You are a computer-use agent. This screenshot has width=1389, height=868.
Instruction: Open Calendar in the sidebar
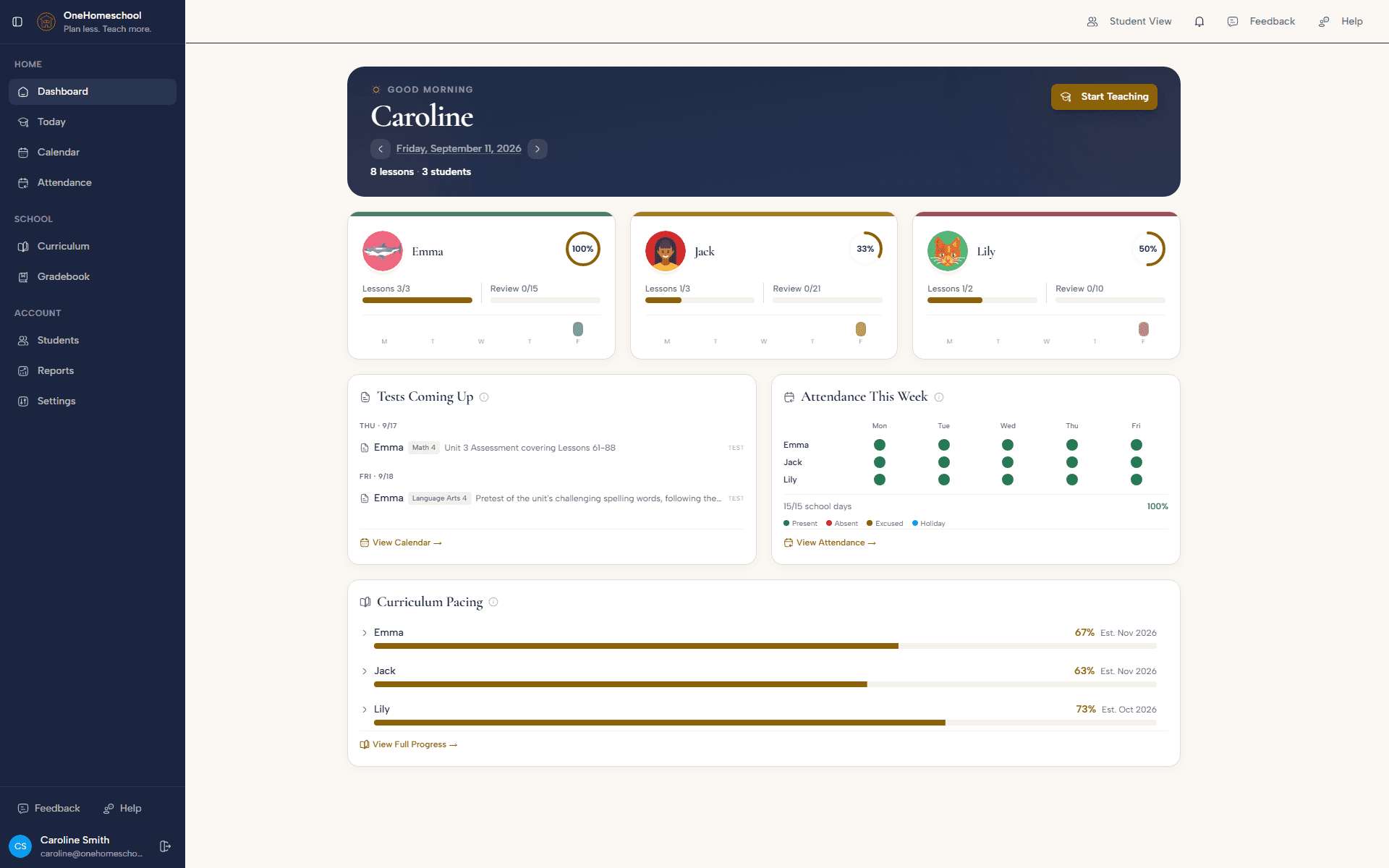(93, 153)
